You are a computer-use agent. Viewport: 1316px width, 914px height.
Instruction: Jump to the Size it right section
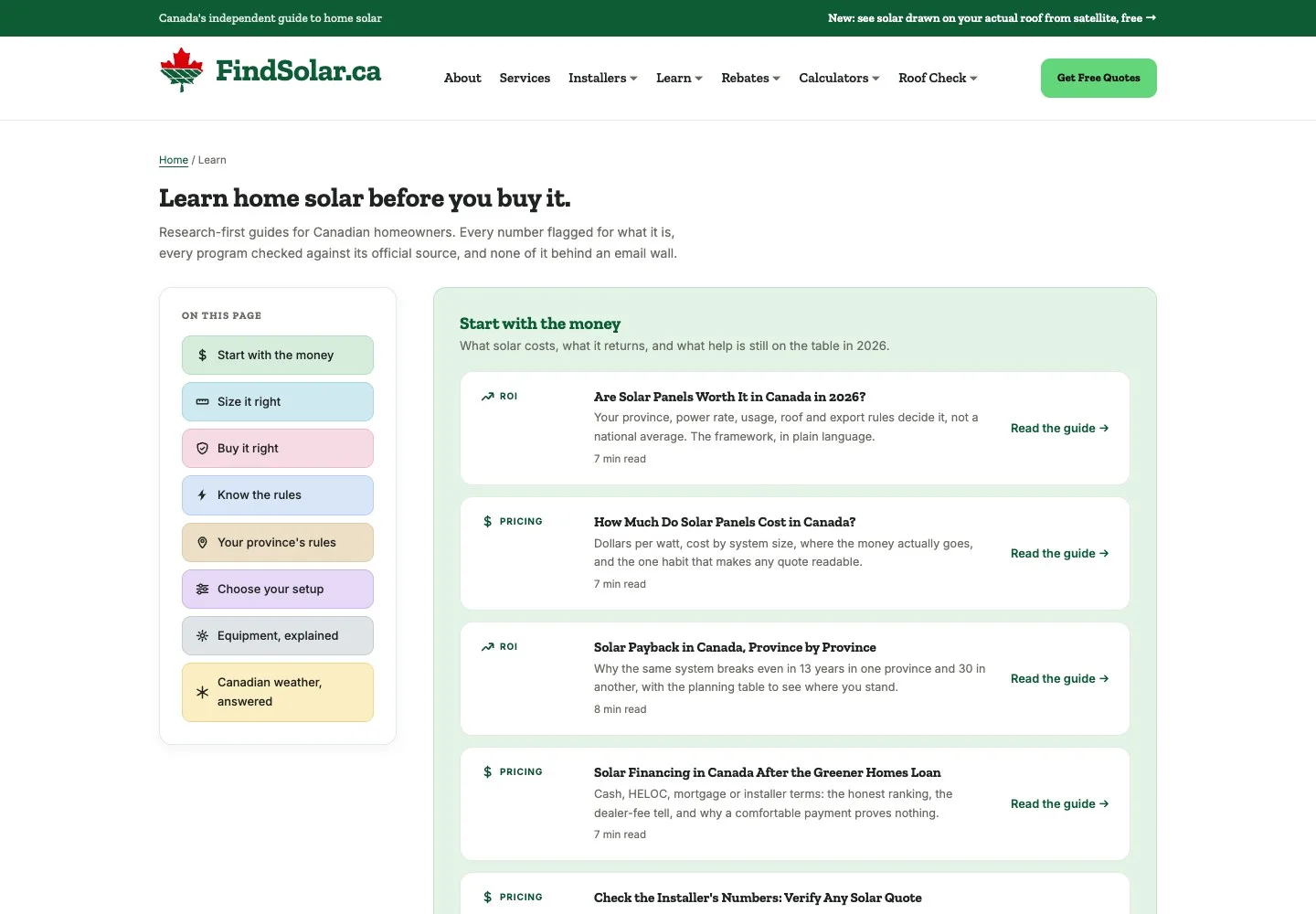point(278,402)
